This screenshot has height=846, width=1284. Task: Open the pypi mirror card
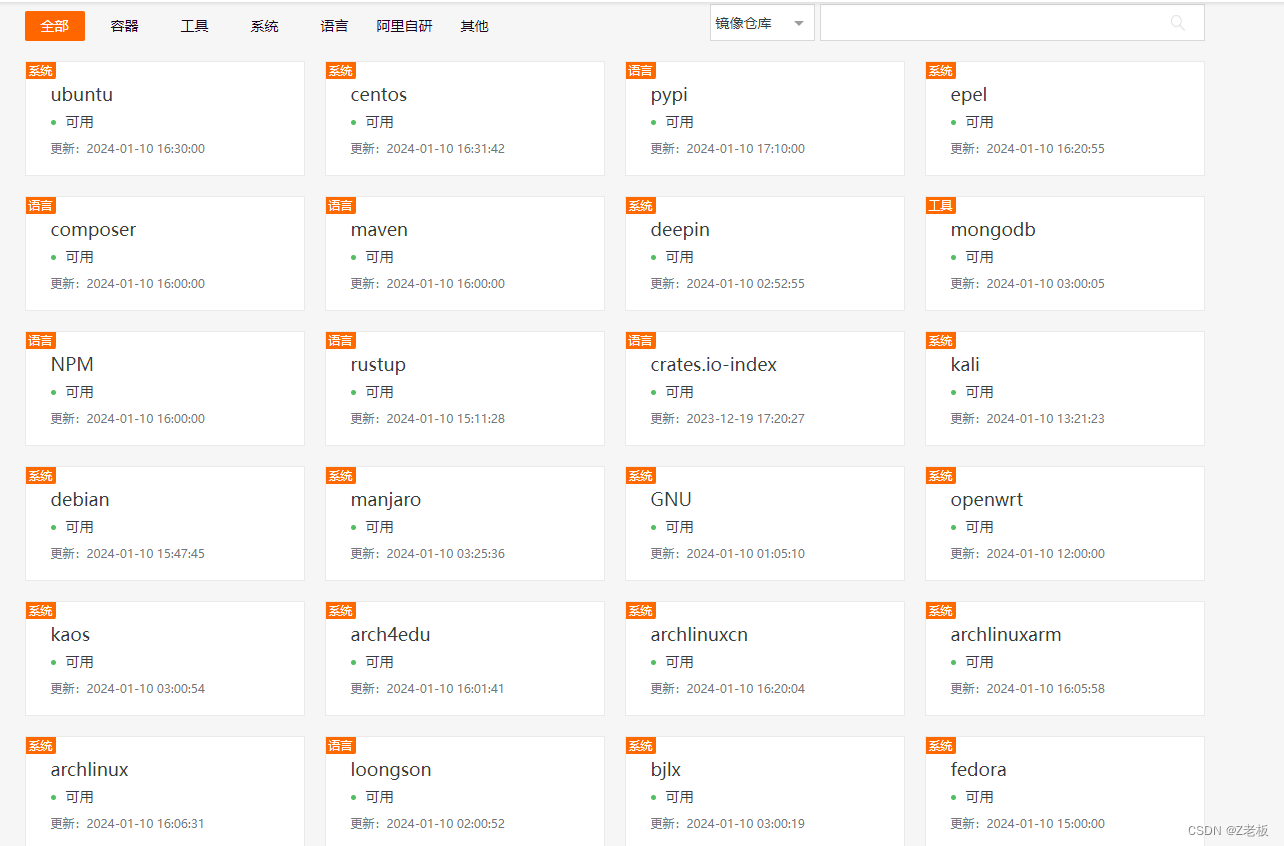[x=765, y=118]
